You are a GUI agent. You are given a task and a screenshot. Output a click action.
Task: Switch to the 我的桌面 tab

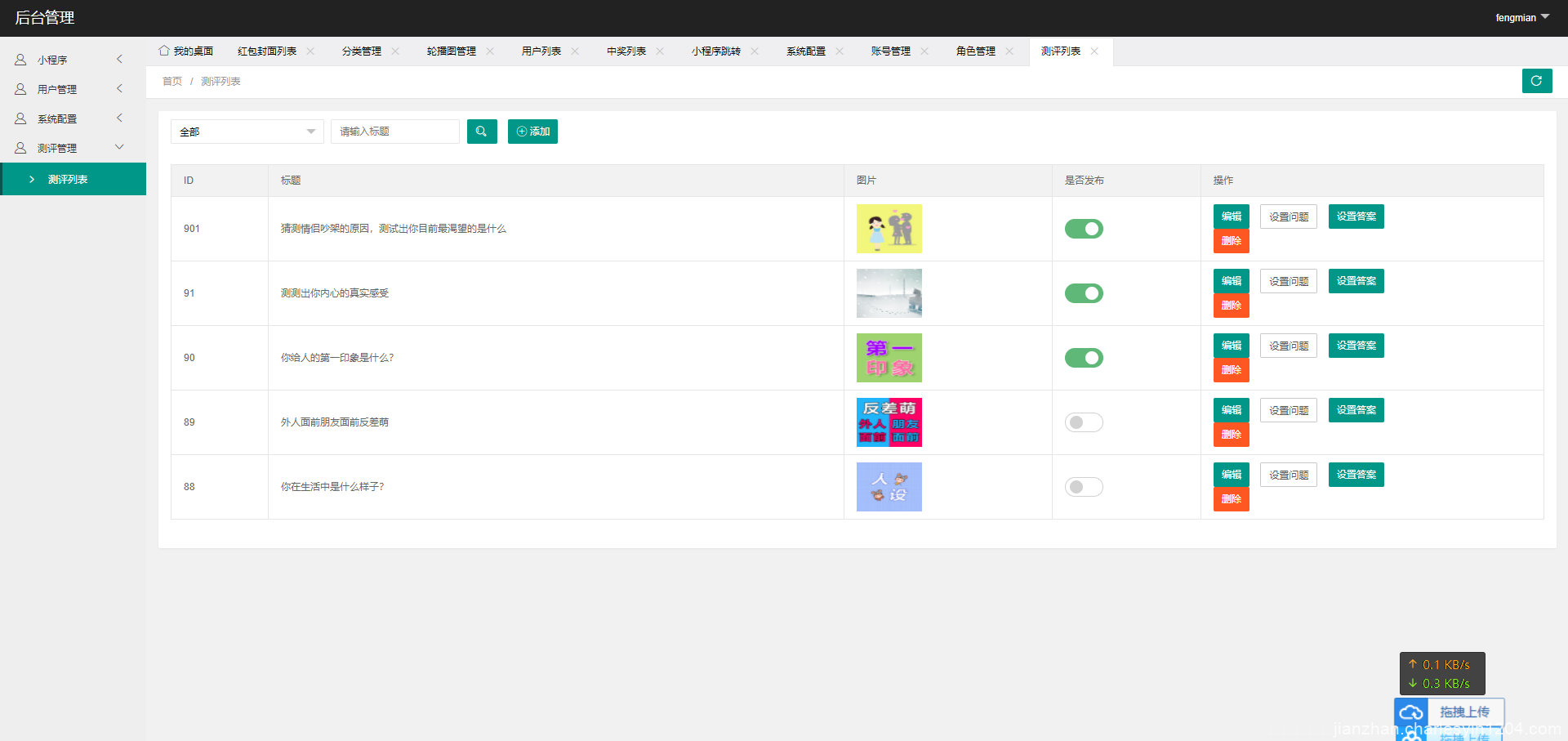point(186,51)
